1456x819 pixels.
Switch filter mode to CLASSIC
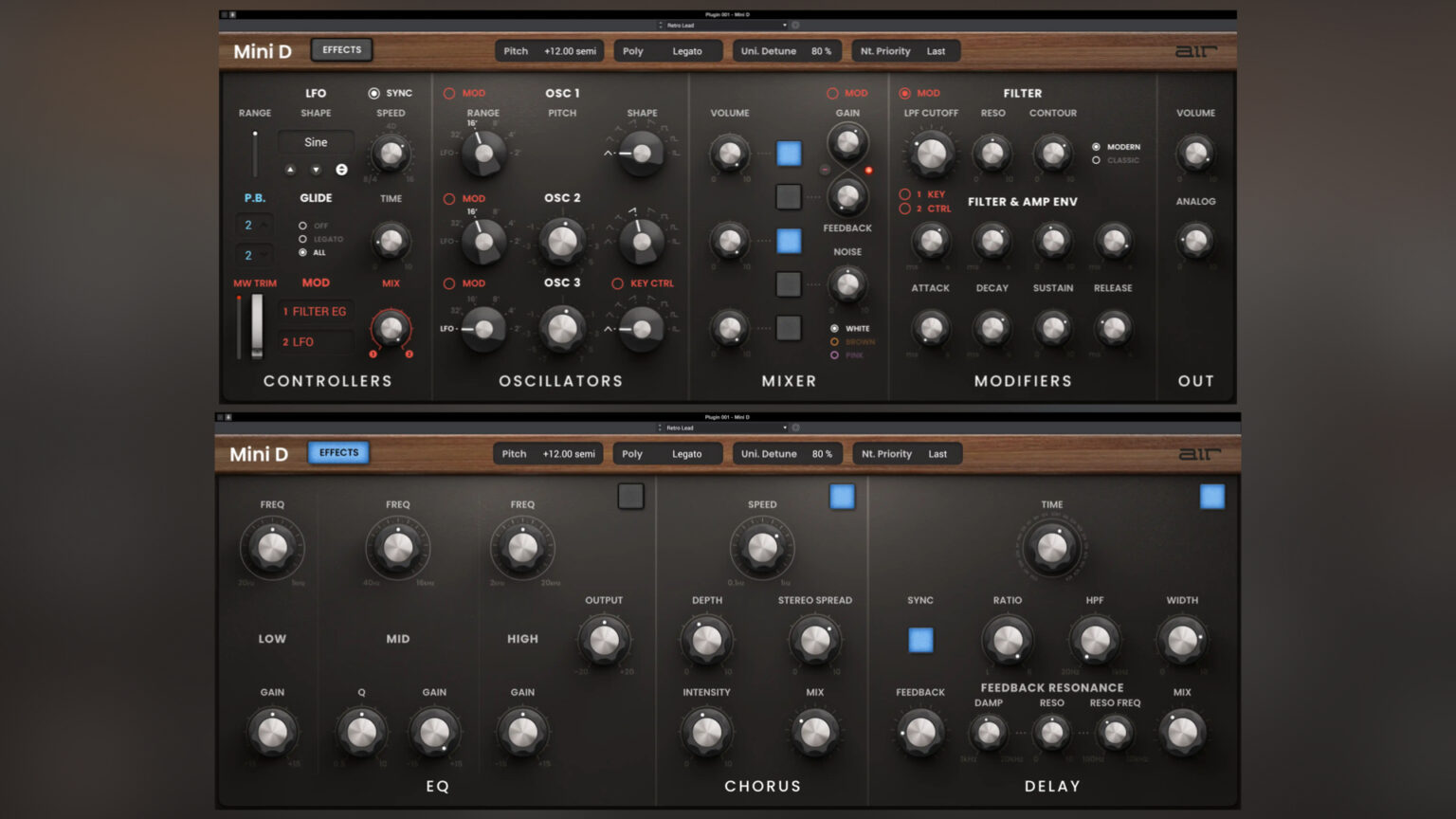(x=1096, y=160)
